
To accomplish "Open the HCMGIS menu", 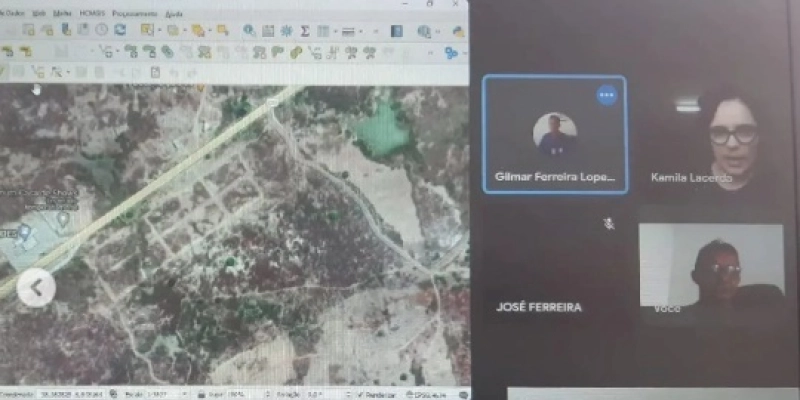I will click(x=92, y=13).
